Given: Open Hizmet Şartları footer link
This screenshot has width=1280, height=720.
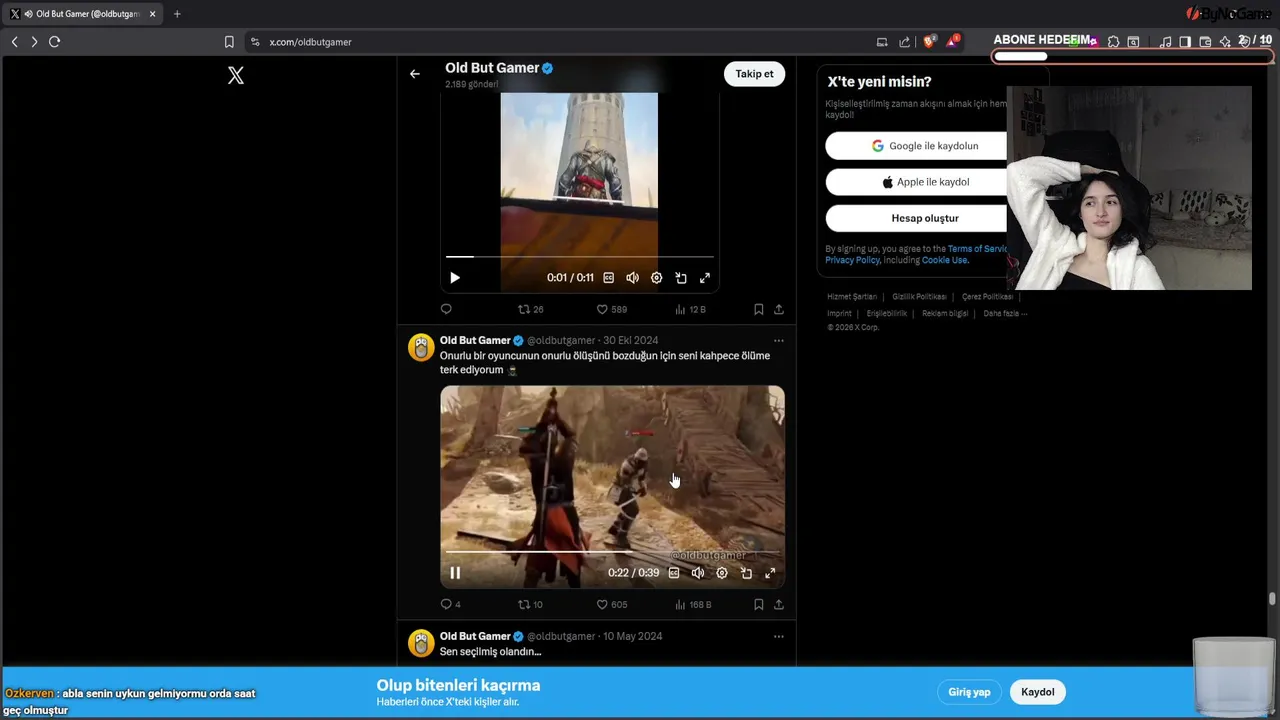Looking at the screenshot, I should tap(852, 297).
